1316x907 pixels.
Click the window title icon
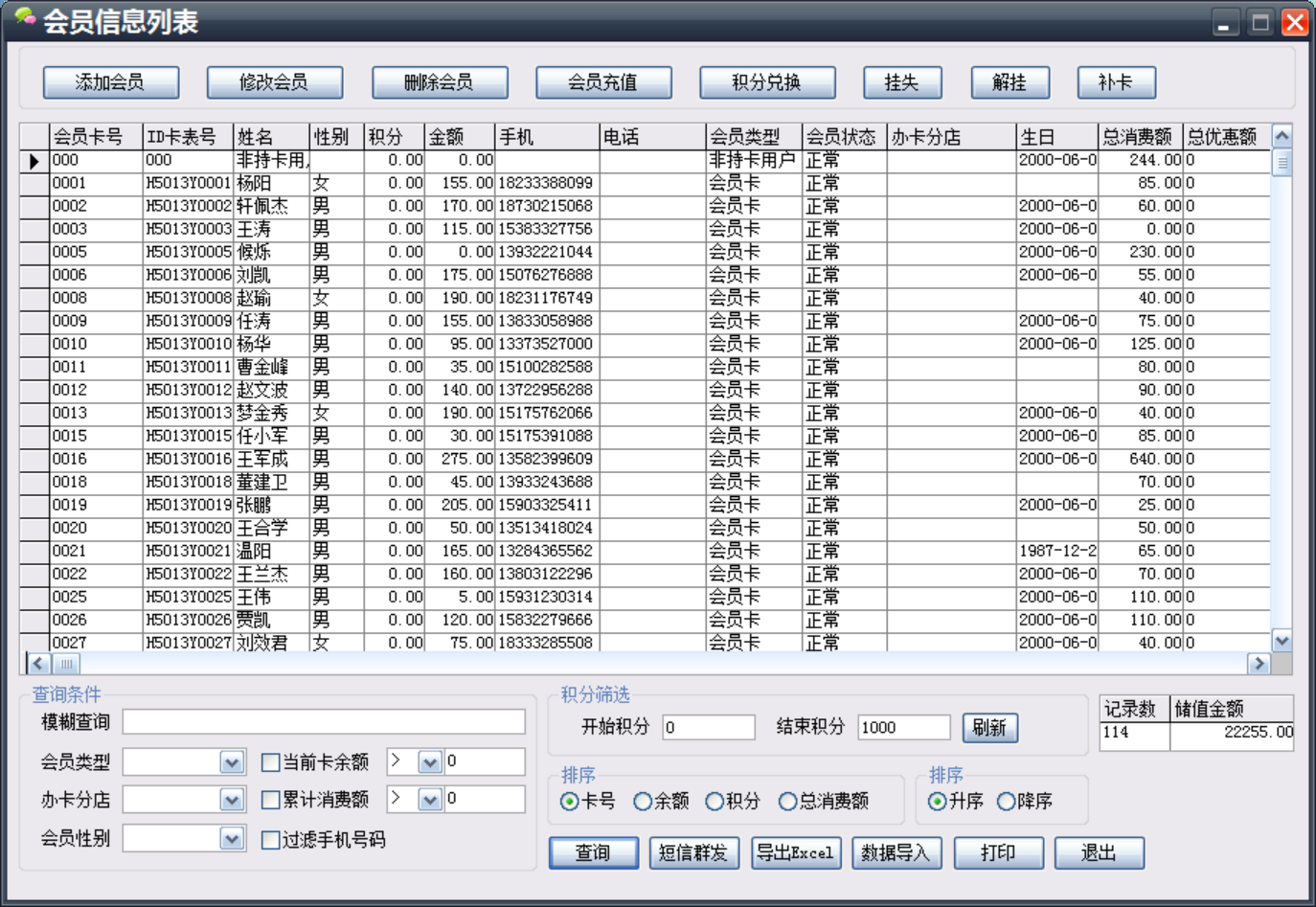pyautogui.click(x=25, y=18)
